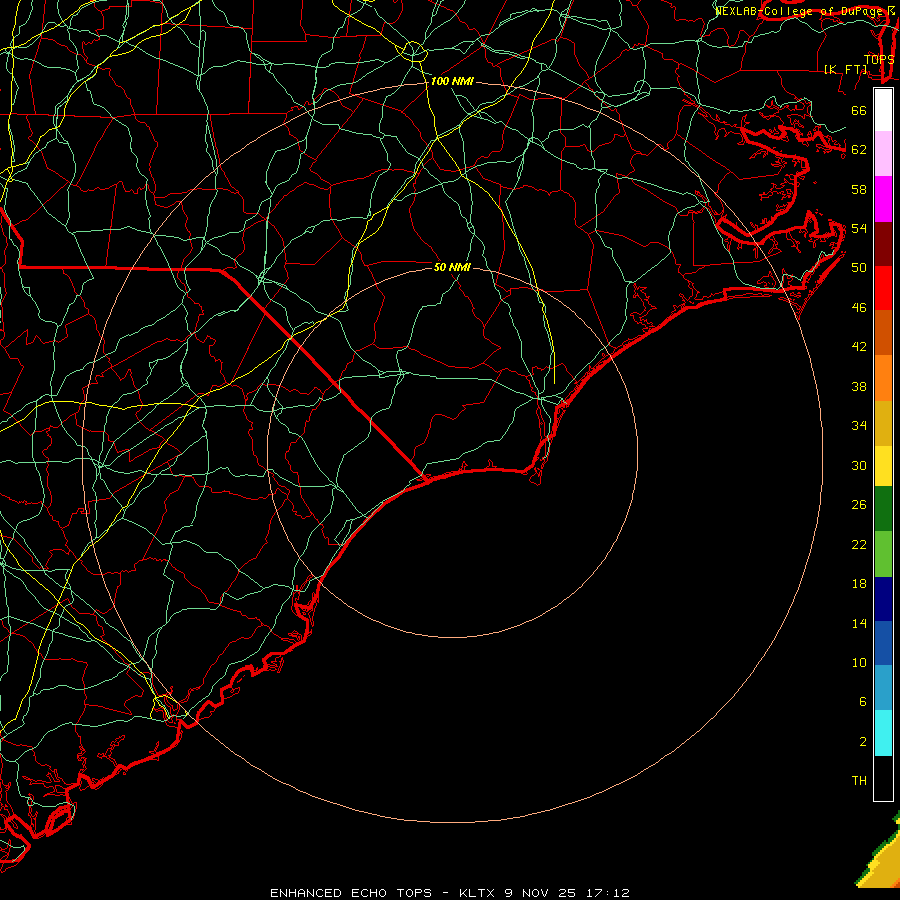Select the '26' legend value
This screenshot has height=900, width=900.
pyautogui.click(x=859, y=504)
